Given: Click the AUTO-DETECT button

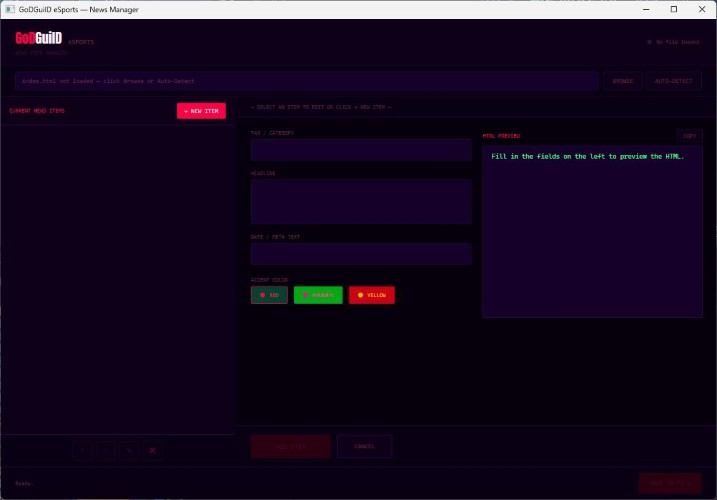Looking at the screenshot, I should (x=673, y=81).
